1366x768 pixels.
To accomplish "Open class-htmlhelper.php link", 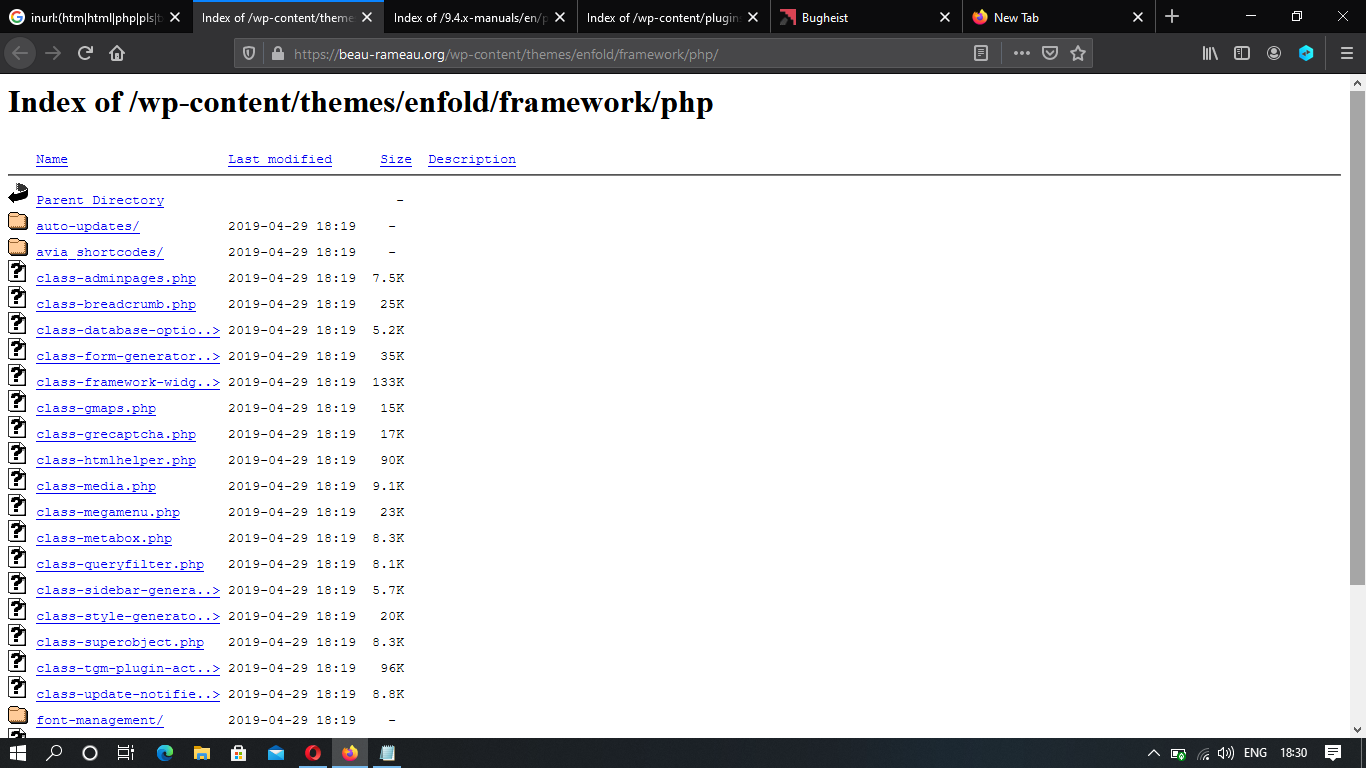I will pyautogui.click(x=116, y=460).
